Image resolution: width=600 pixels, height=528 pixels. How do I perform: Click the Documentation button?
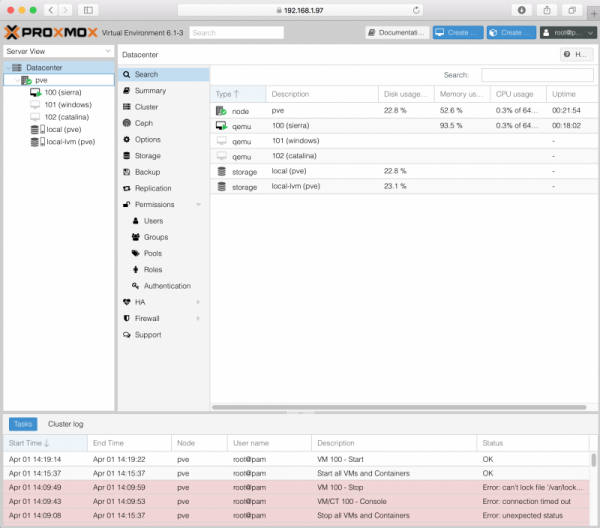396,33
